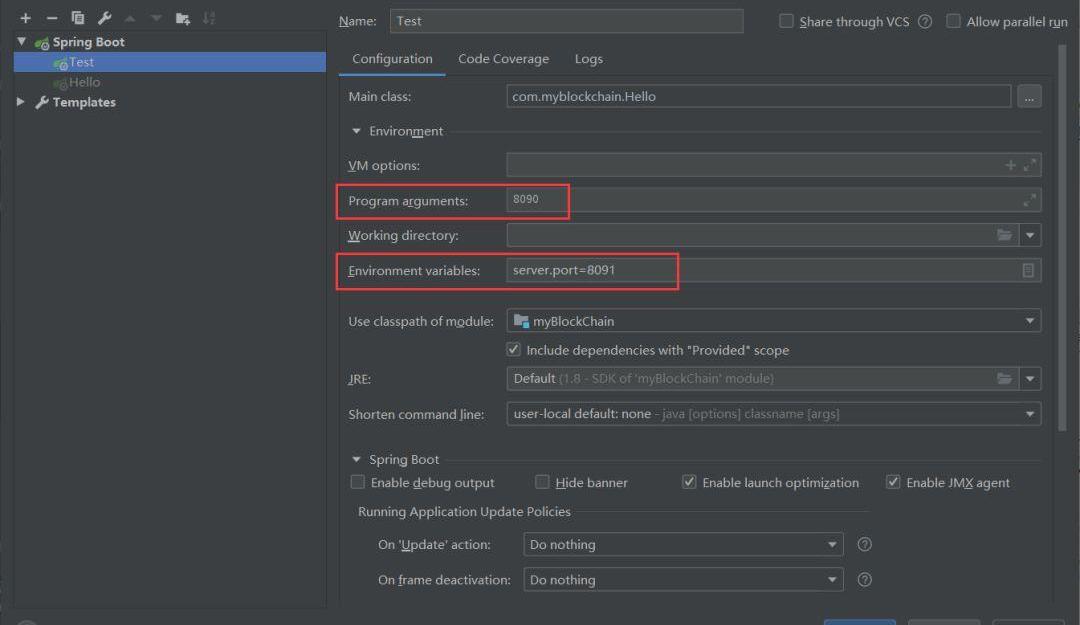Open Use classpath of module dropdown
1080x625 pixels.
(x=774, y=321)
